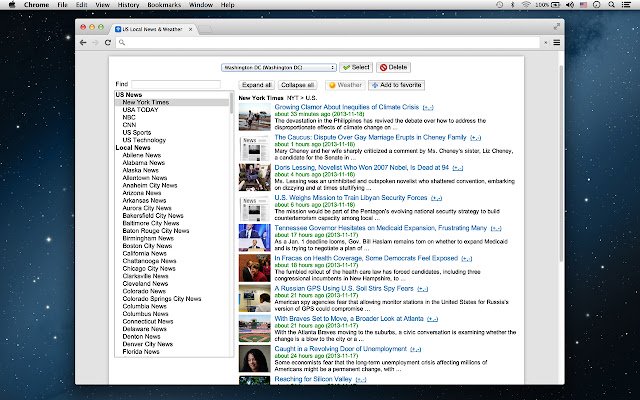The height and width of the screenshot is (400, 640).
Task: Click the browser forward arrow
Action: (x=95, y=42)
